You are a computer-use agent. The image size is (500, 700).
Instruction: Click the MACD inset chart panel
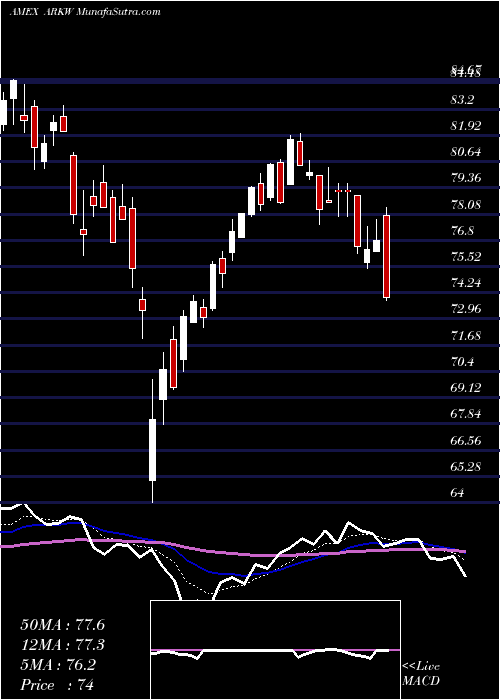[x=275, y=650]
